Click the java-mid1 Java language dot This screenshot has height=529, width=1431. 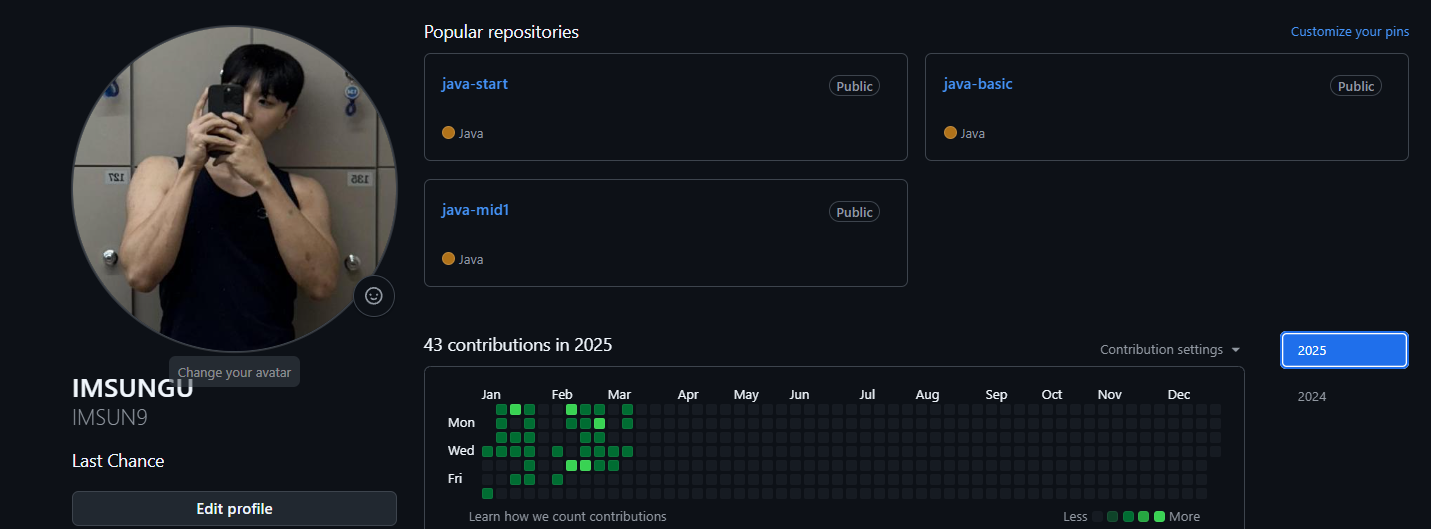(x=448, y=258)
